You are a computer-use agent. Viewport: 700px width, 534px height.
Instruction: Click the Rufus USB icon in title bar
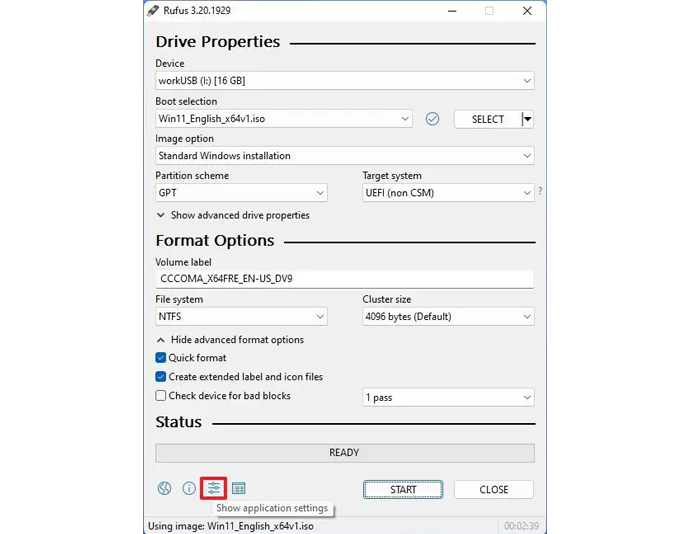[x=153, y=10]
